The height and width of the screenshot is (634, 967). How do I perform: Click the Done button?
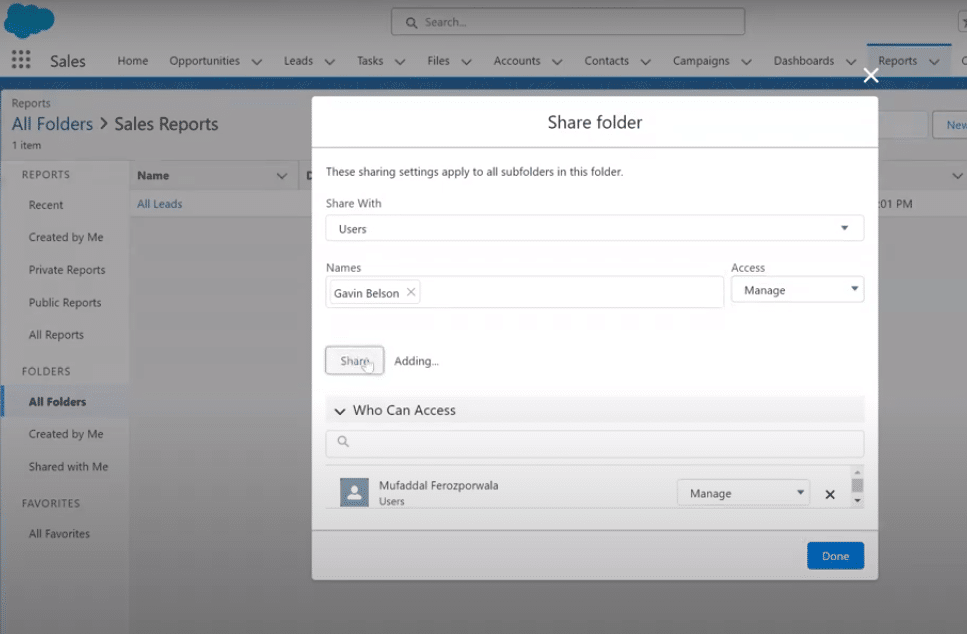835,556
